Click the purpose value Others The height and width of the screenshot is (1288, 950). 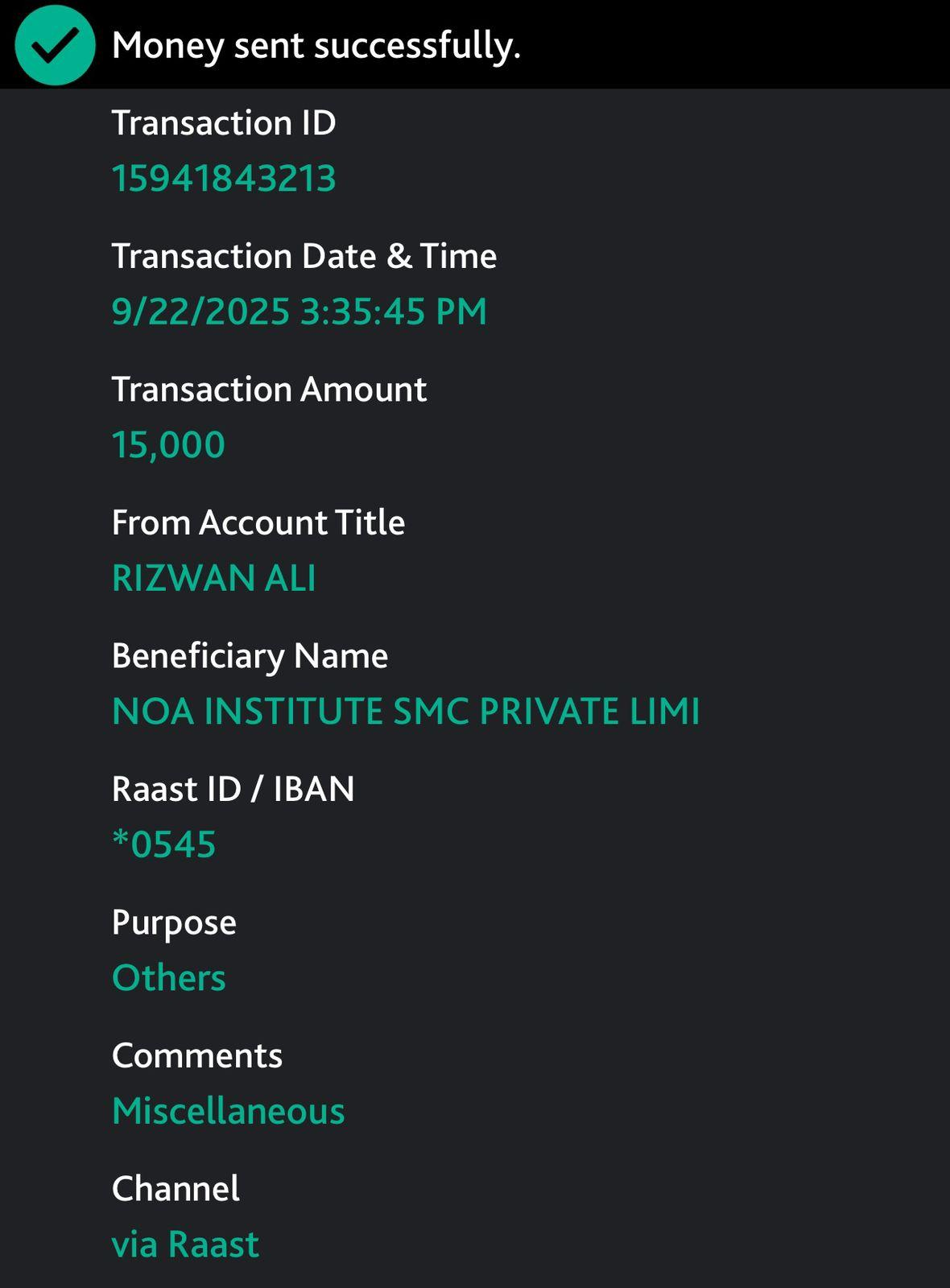[169, 978]
